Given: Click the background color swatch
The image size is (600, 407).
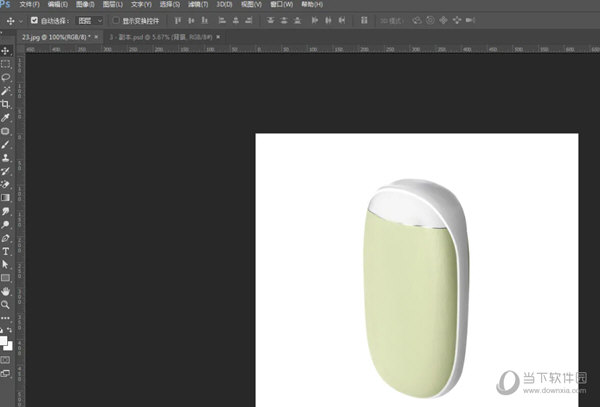Looking at the screenshot, I should [10, 347].
